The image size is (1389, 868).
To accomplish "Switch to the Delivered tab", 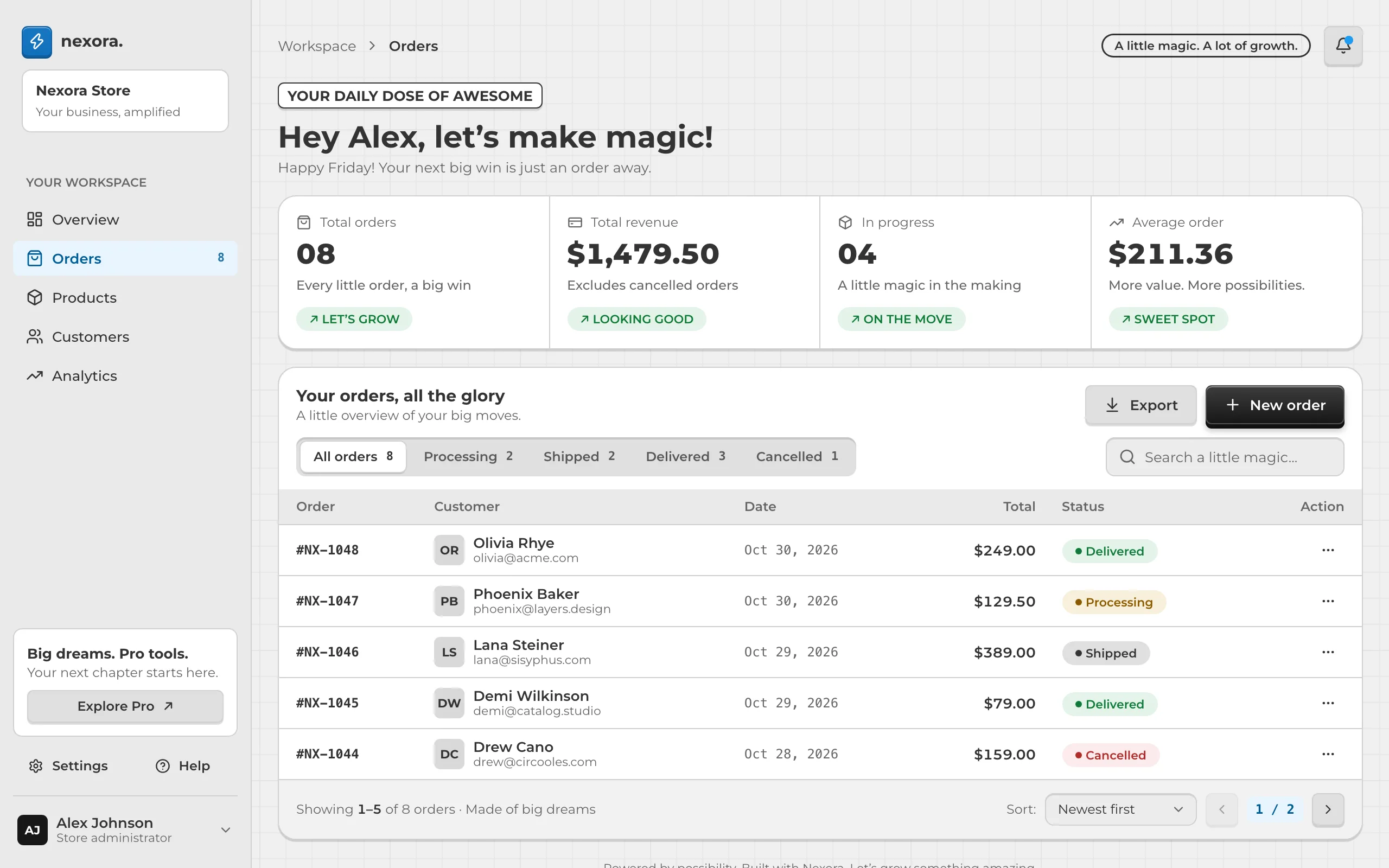I will click(685, 456).
